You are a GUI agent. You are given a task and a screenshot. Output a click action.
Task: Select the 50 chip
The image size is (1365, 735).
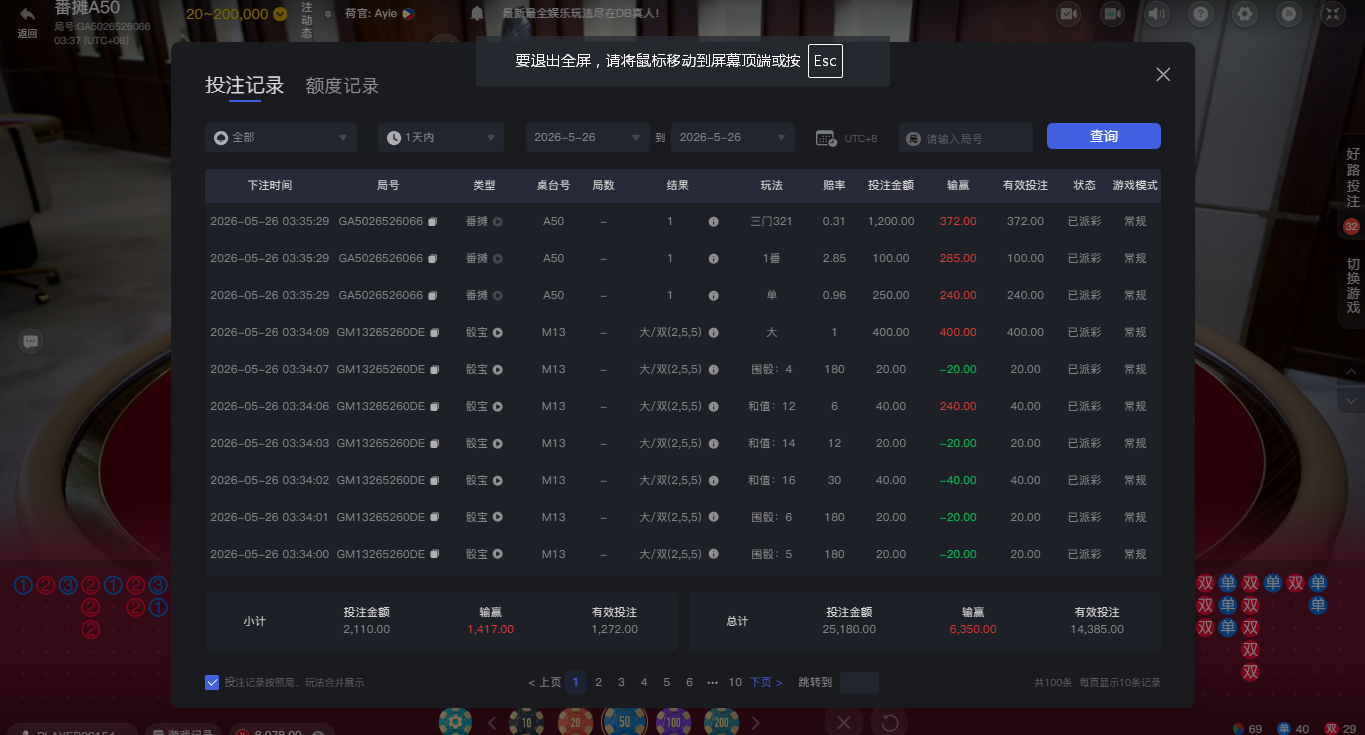[624, 721]
